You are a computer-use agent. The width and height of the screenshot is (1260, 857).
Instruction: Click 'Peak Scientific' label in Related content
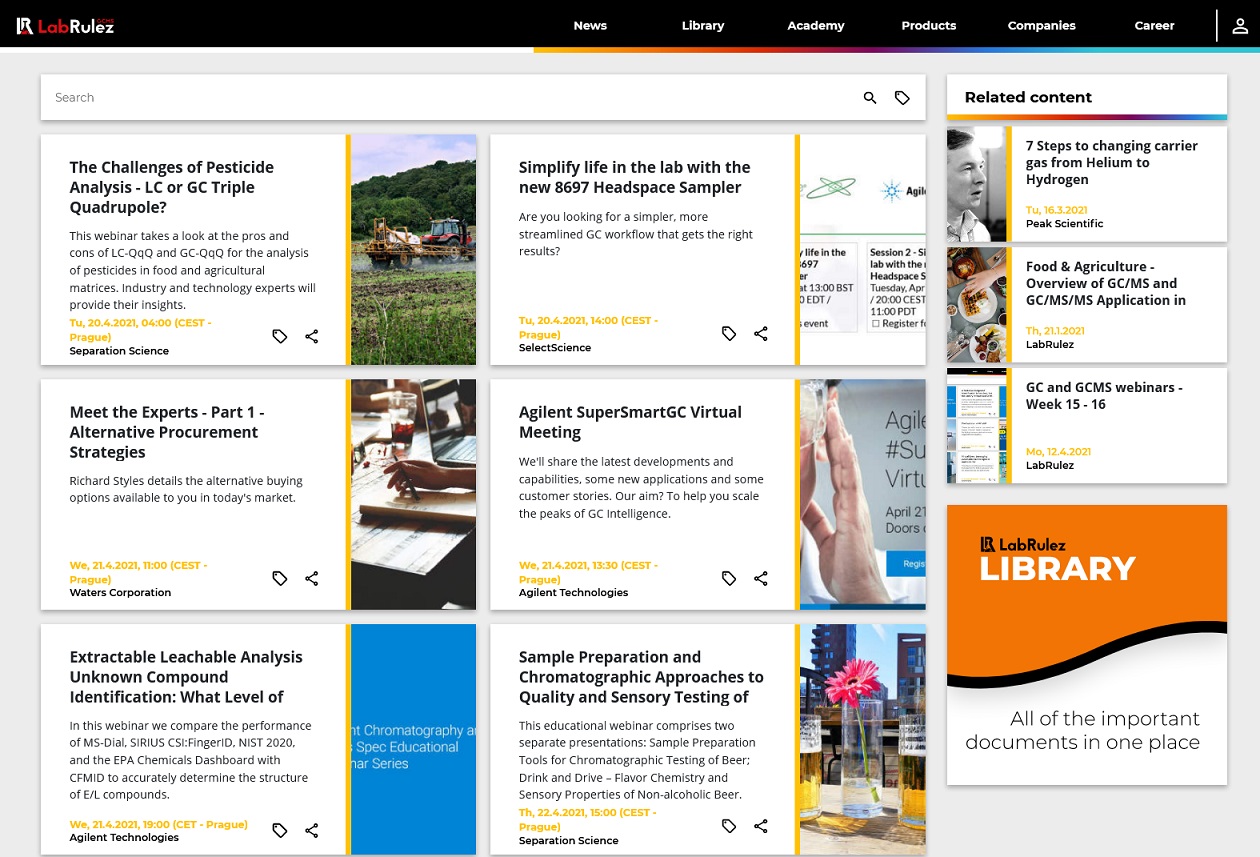1064,224
